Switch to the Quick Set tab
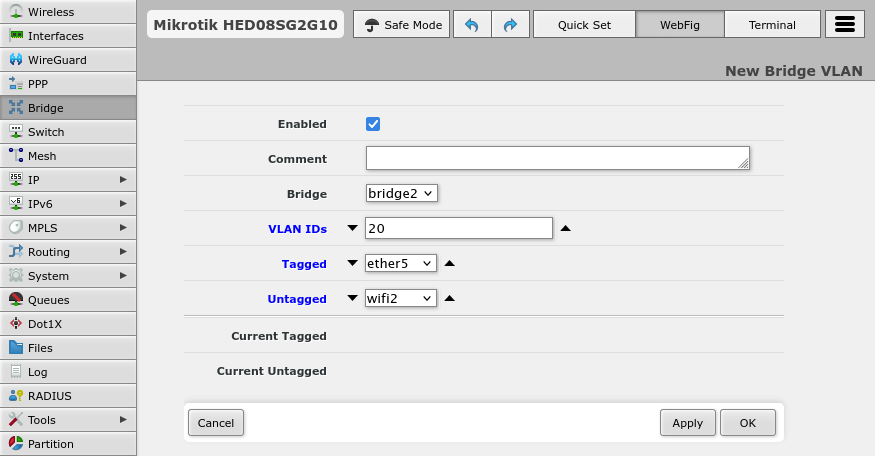The image size is (875, 456). point(584,25)
